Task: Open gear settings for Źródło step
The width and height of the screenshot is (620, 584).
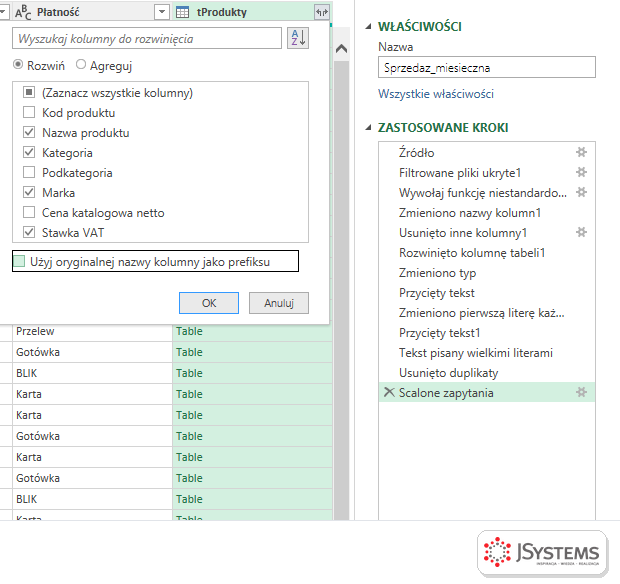Action: (581, 152)
